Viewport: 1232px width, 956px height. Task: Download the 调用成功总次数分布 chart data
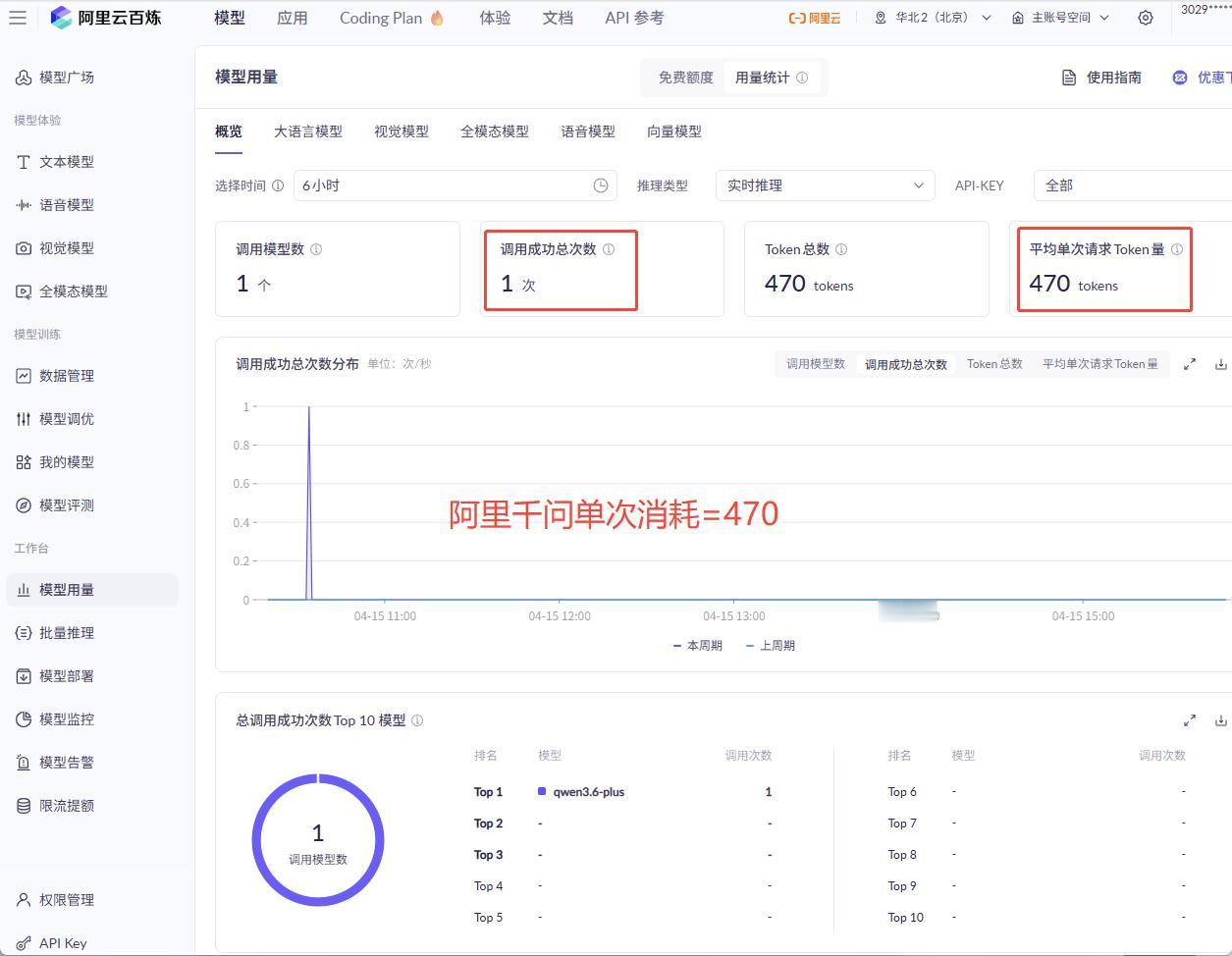1221,364
